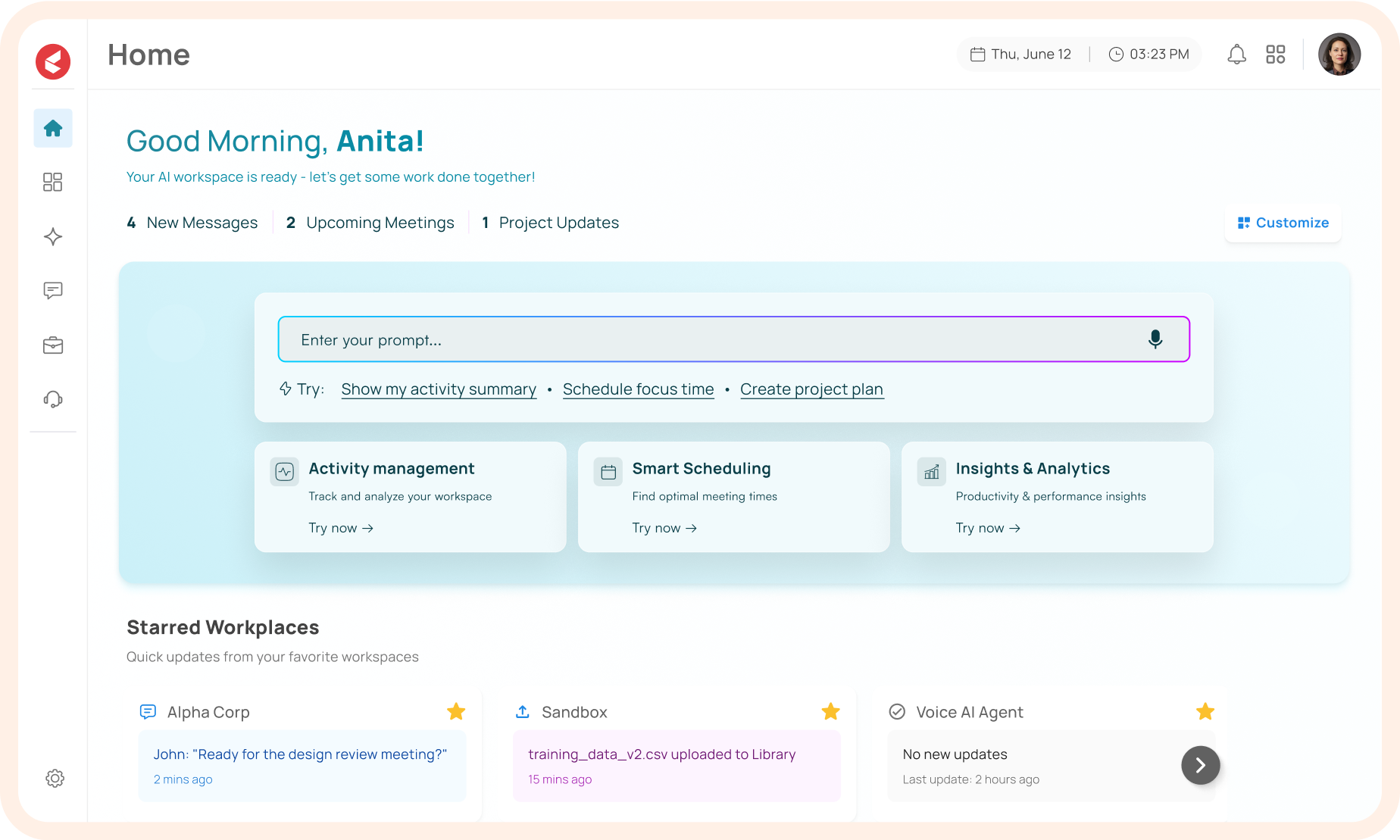Click Try now under Smart Scheduling
1400x840 pixels.
point(664,528)
